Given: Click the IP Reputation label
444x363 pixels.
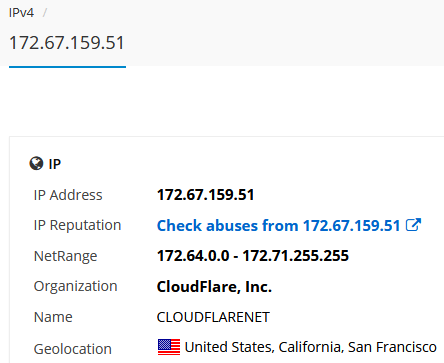Looking at the screenshot, I should [x=77, y=225].
